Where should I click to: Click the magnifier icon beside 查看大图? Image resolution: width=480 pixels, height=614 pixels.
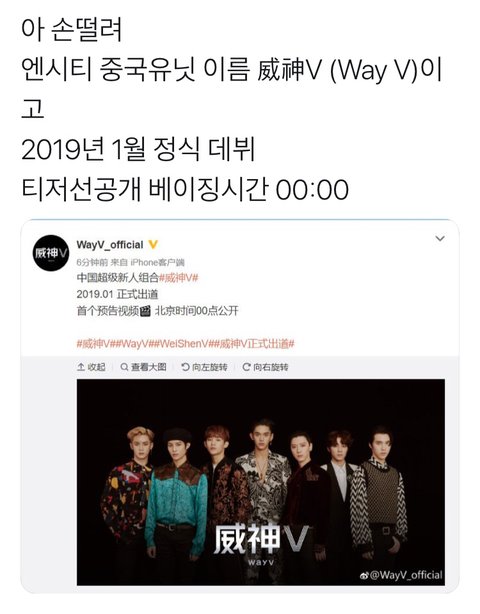(124, 367)
